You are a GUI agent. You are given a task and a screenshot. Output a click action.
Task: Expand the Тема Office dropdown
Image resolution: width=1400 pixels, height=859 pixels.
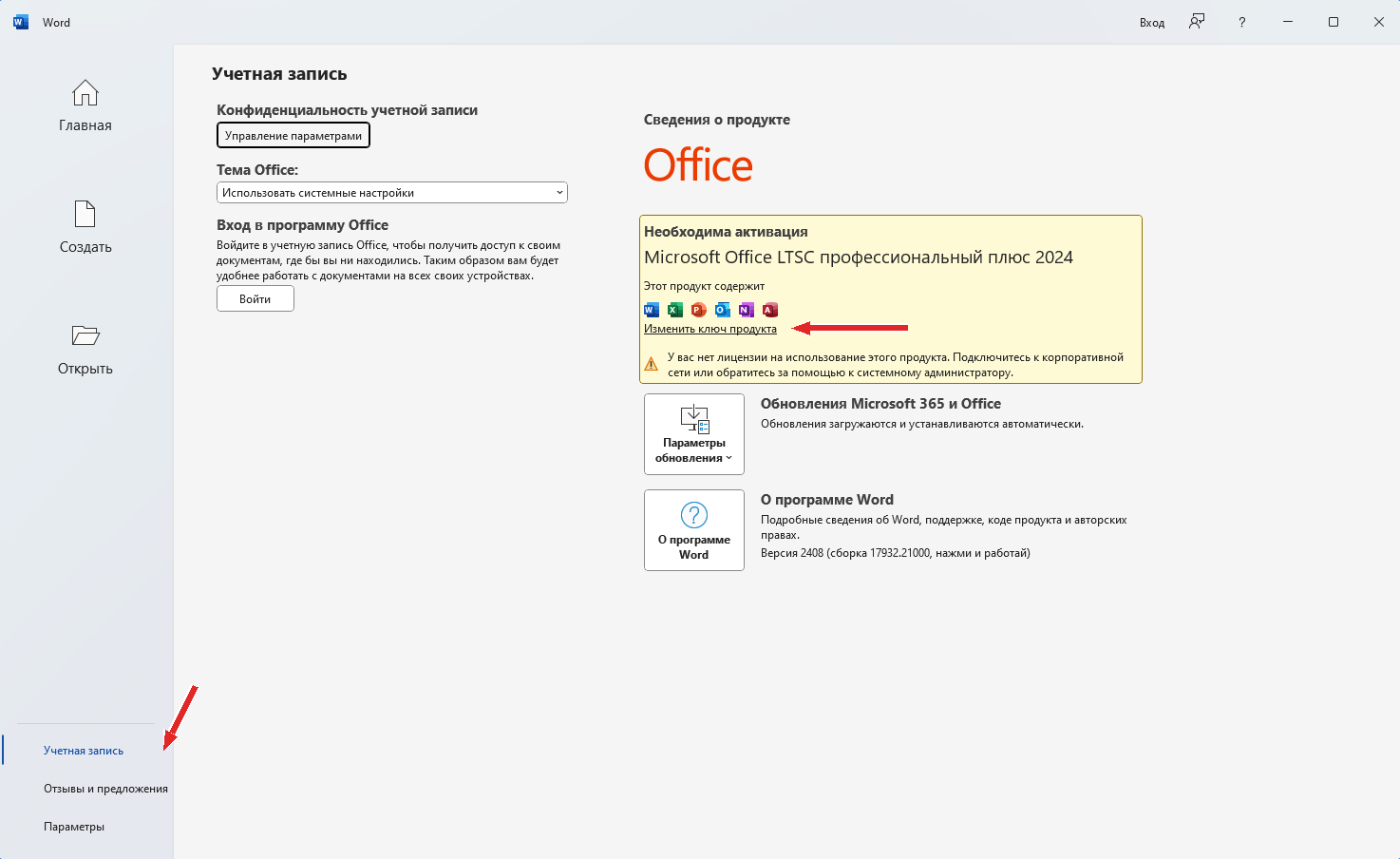pos(392,193)
